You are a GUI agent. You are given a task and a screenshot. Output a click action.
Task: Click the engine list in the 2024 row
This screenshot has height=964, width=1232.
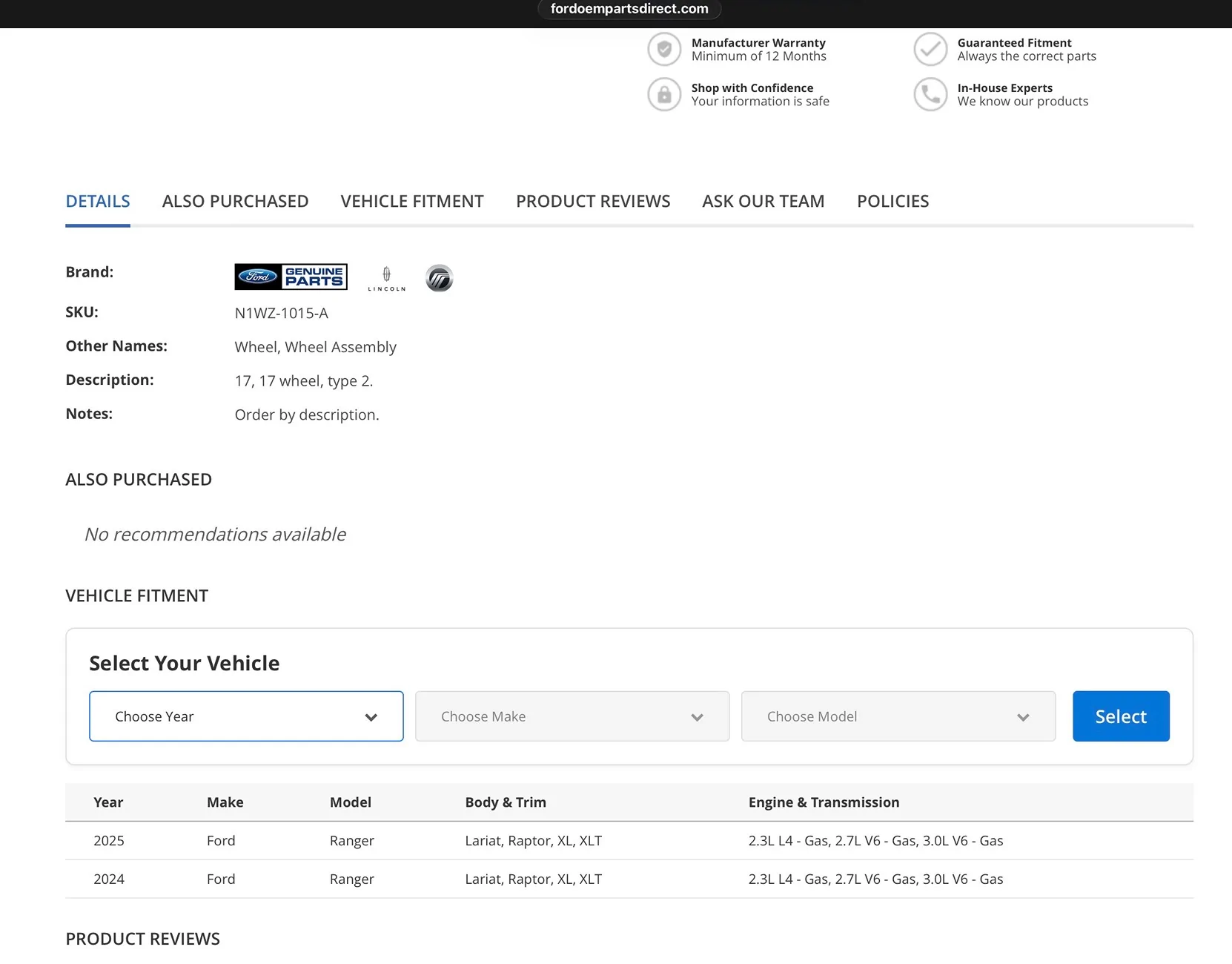[875, 879]
